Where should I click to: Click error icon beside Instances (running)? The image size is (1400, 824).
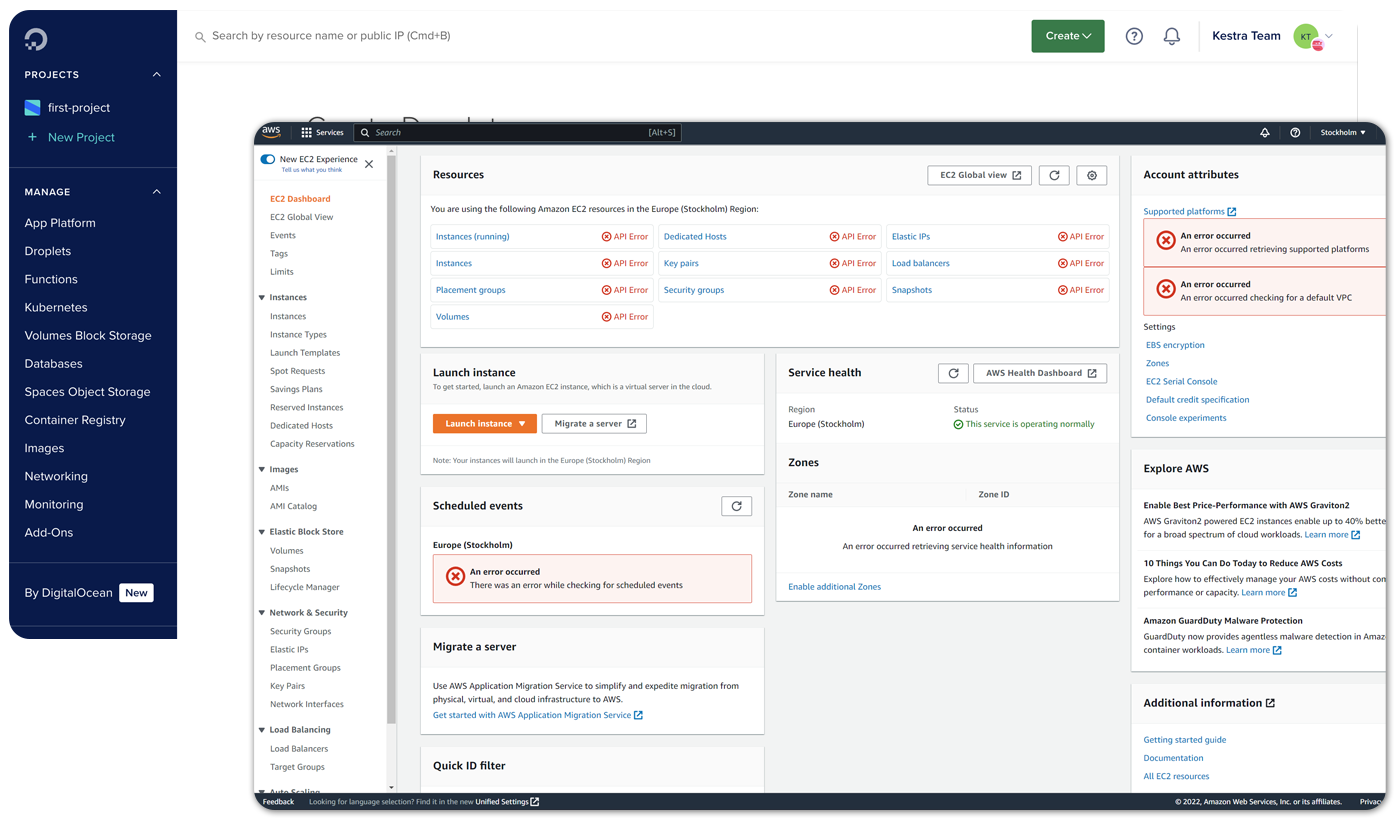click(x=607, y=237)
